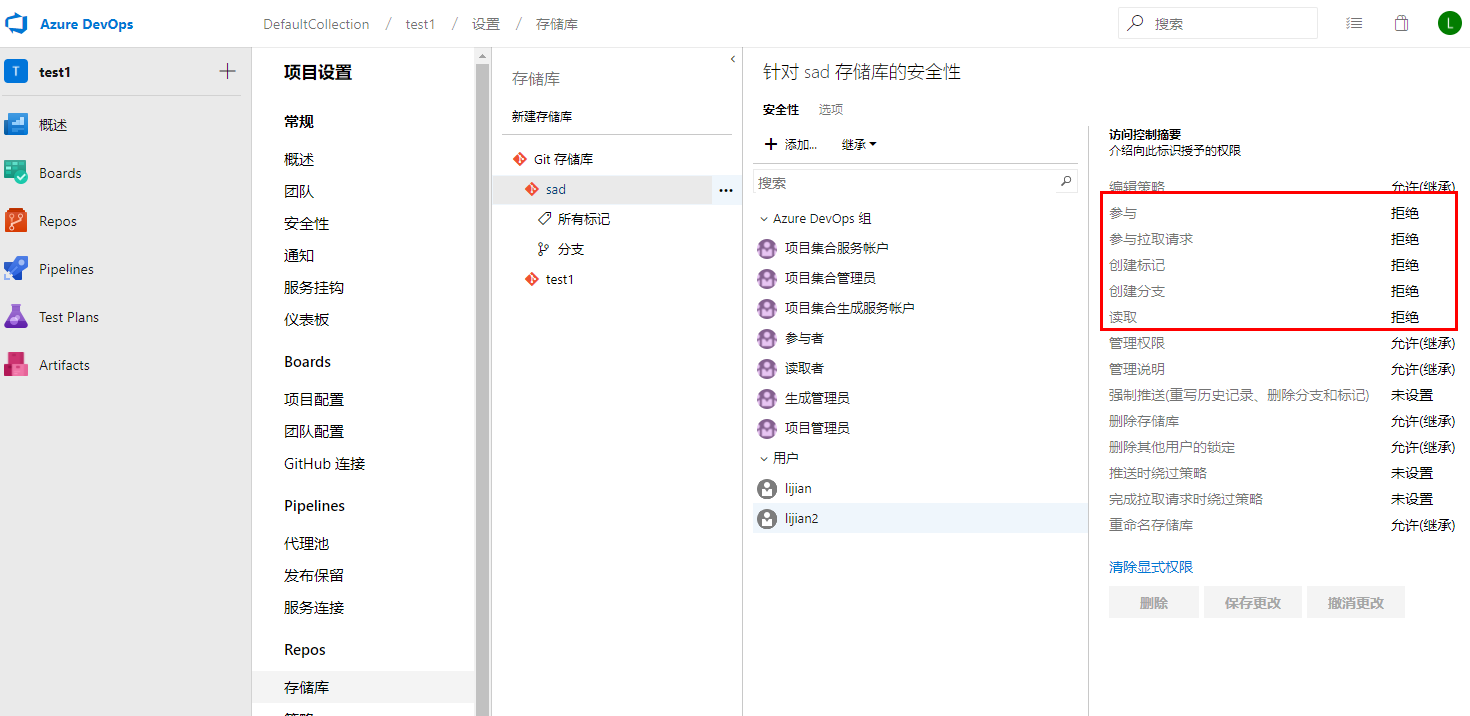Open the work items list icon in header

(x=1354, y=23)
